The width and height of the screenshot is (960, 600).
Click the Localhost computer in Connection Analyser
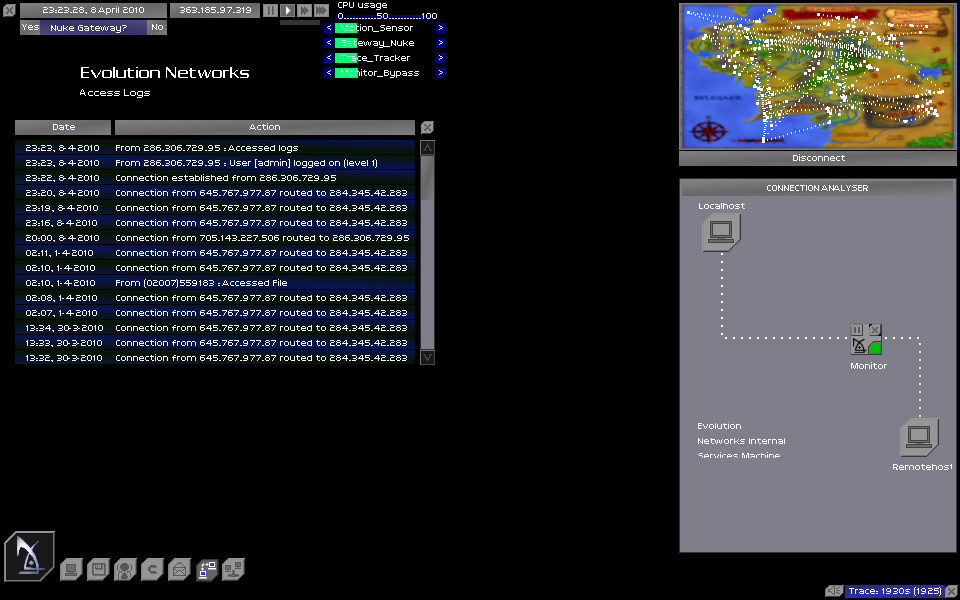tap(720, 233)
